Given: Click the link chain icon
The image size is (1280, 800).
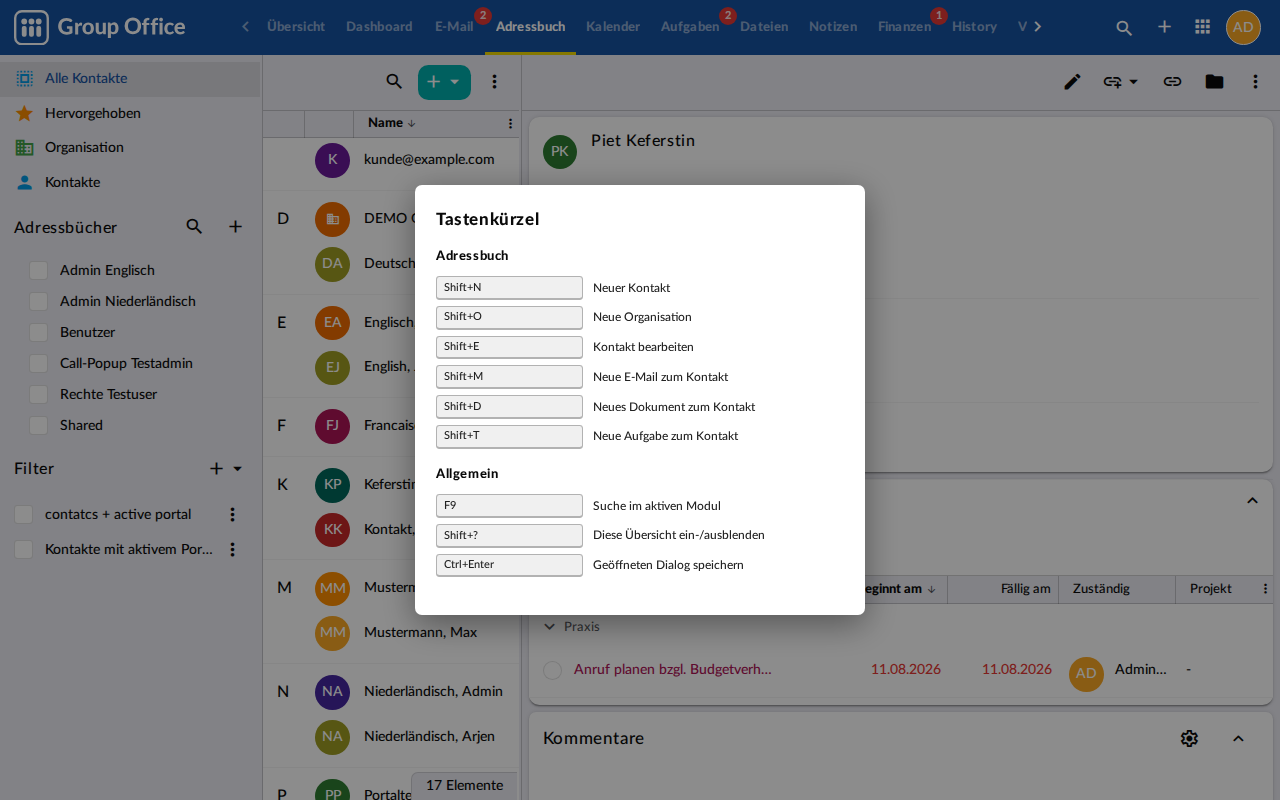Looking at the screenshot, I should coord(1172,82).
